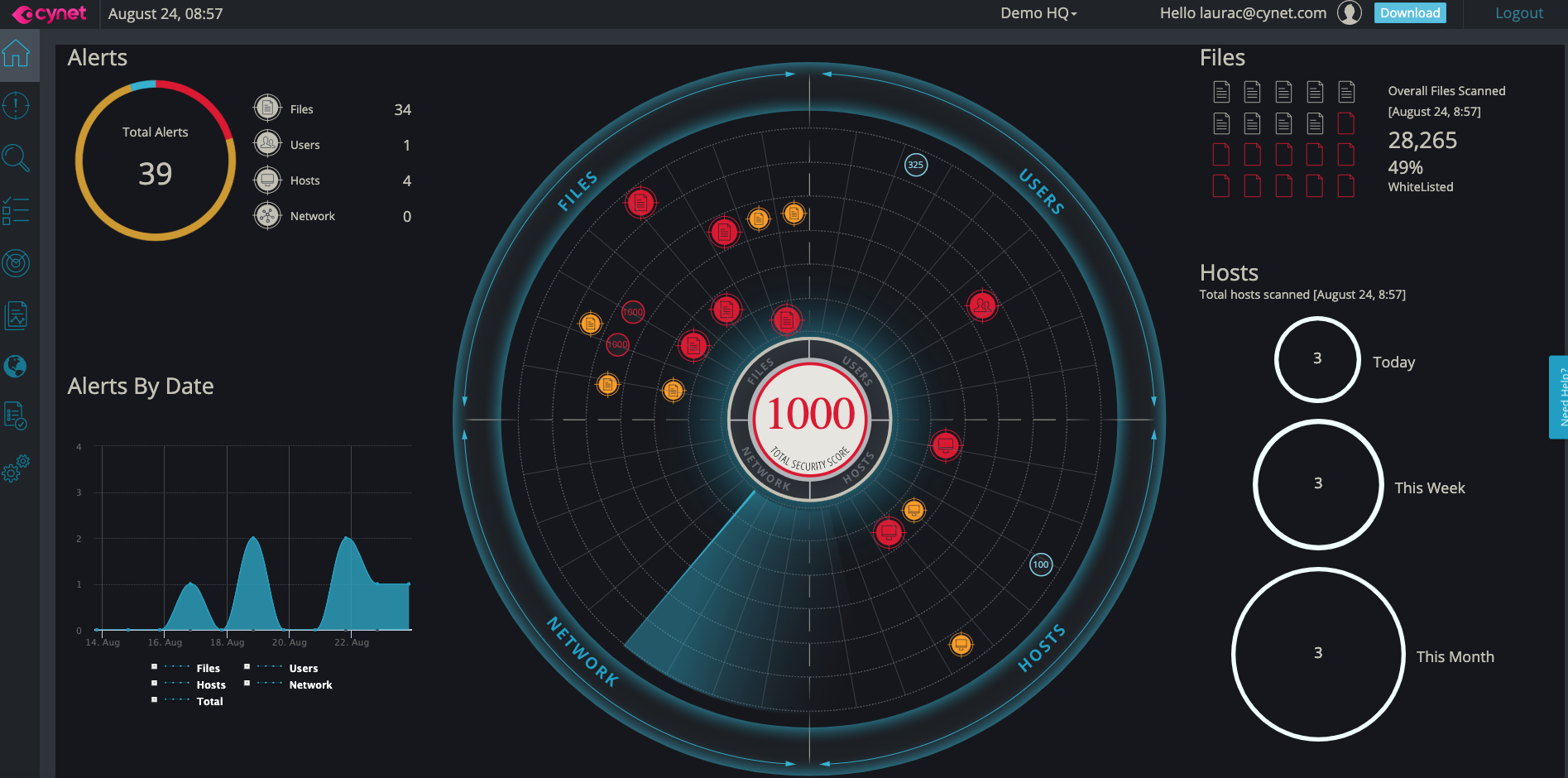Click the This Month hosts circle
Image resolution: width=1568 pixels, height=778 pixels.
point(1318,653)
